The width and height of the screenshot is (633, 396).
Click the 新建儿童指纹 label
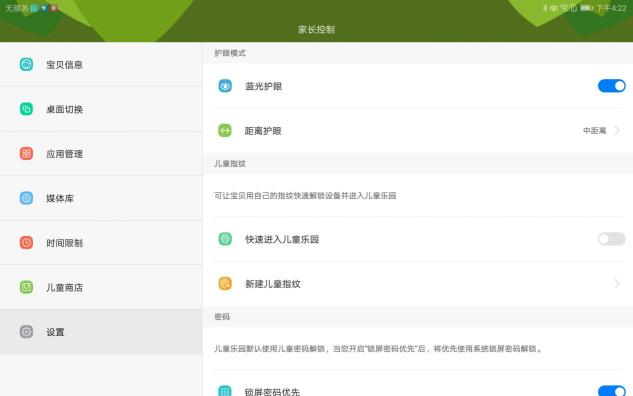(x=272, y=284)
